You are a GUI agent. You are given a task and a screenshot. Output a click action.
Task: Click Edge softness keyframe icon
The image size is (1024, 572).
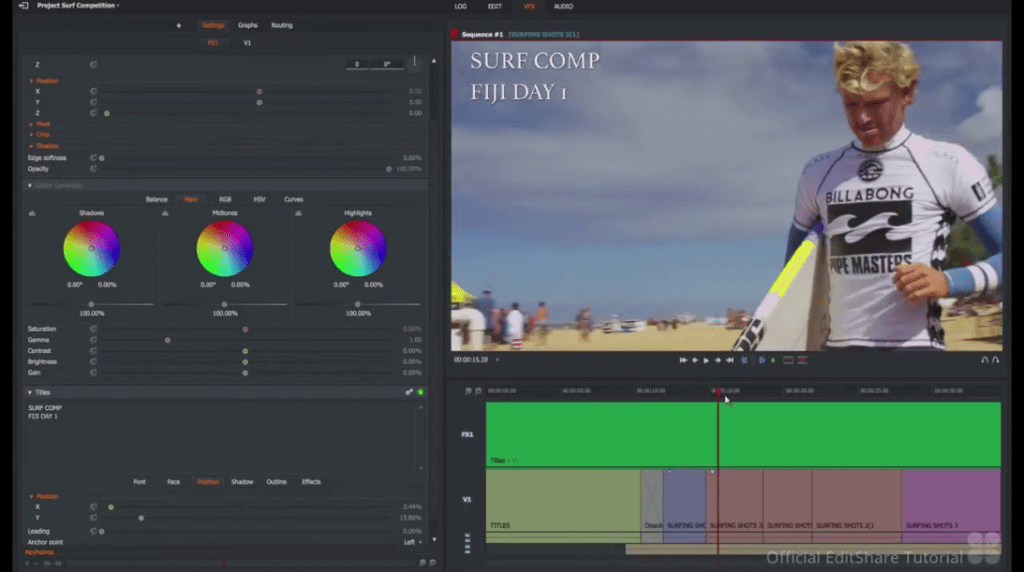[x=93, y=158]
